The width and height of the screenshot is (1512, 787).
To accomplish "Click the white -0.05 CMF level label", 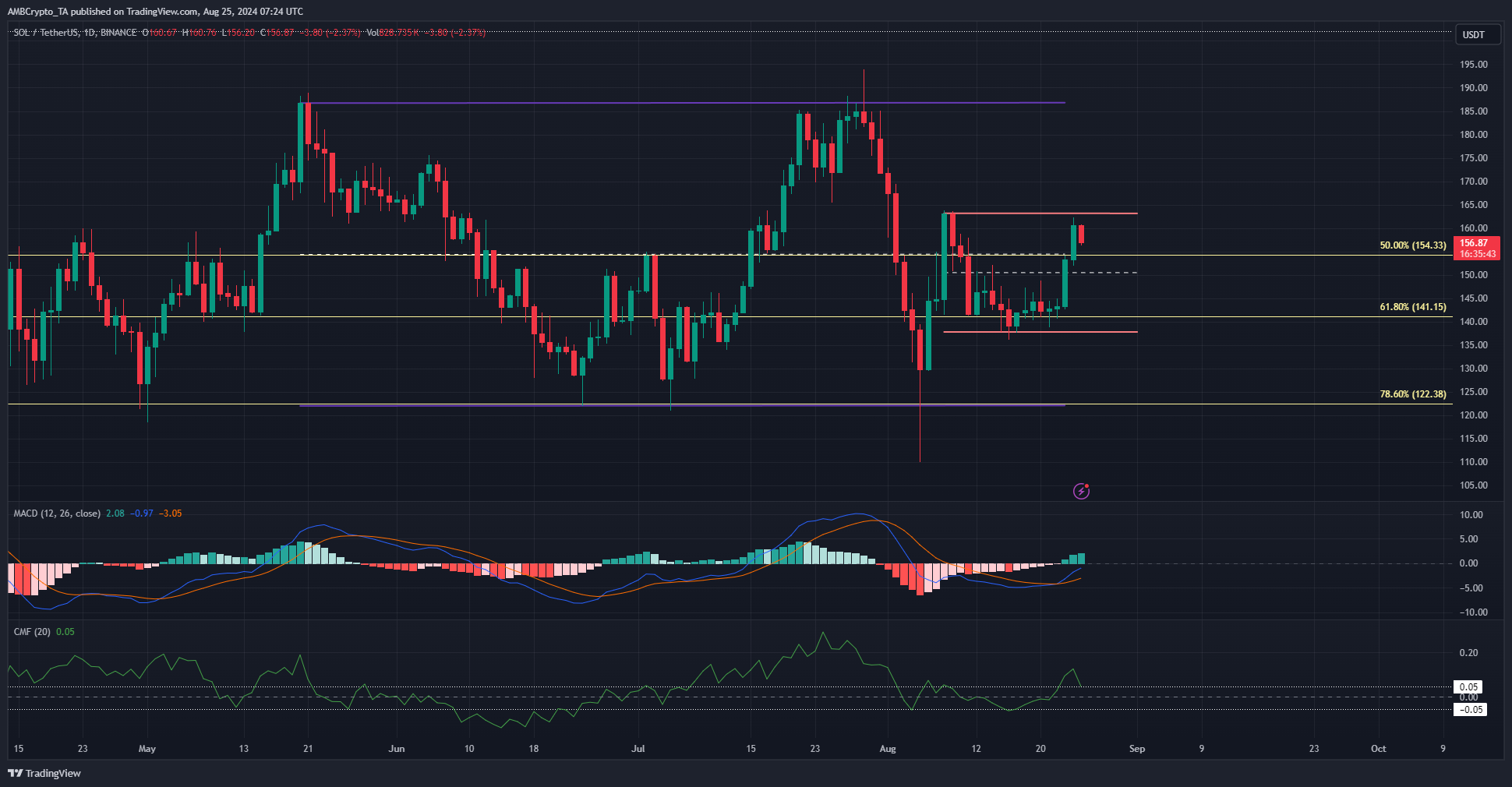I will tap(1470, 709).
